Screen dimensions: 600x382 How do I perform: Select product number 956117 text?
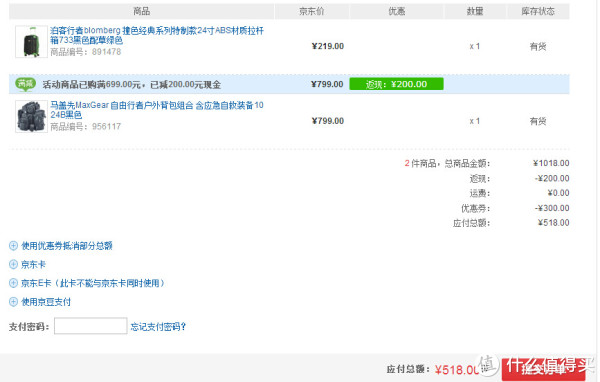106,126
